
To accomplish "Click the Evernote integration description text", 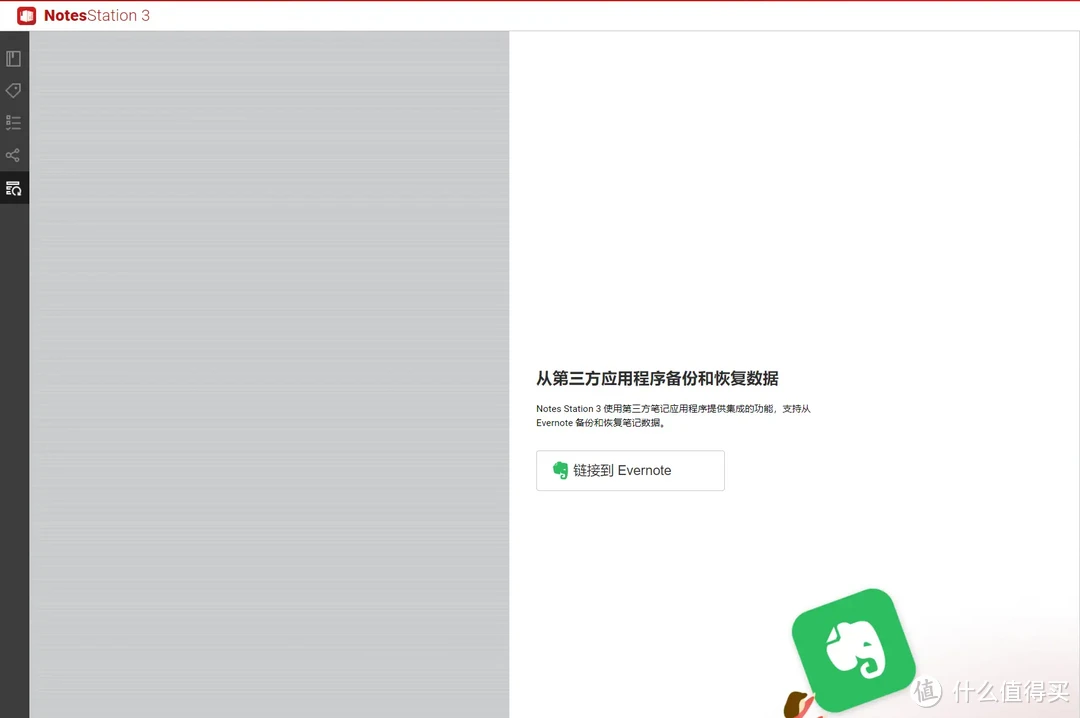I will [x=673, y=415].
